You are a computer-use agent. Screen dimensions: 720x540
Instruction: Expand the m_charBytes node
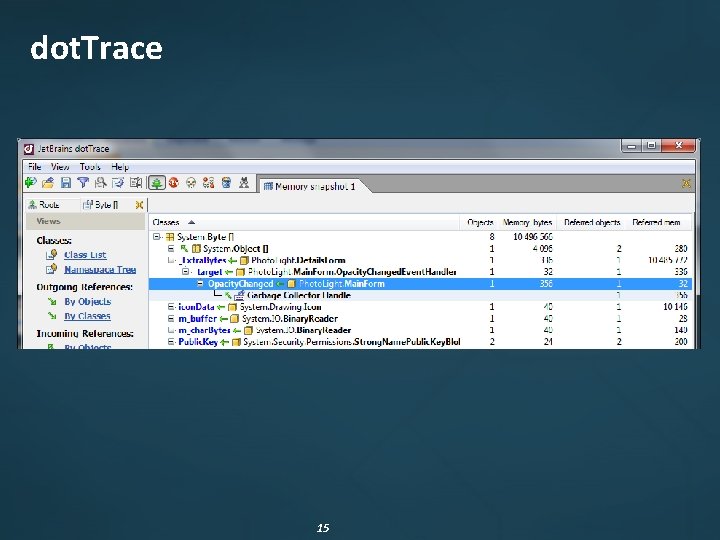click(171, 330)
